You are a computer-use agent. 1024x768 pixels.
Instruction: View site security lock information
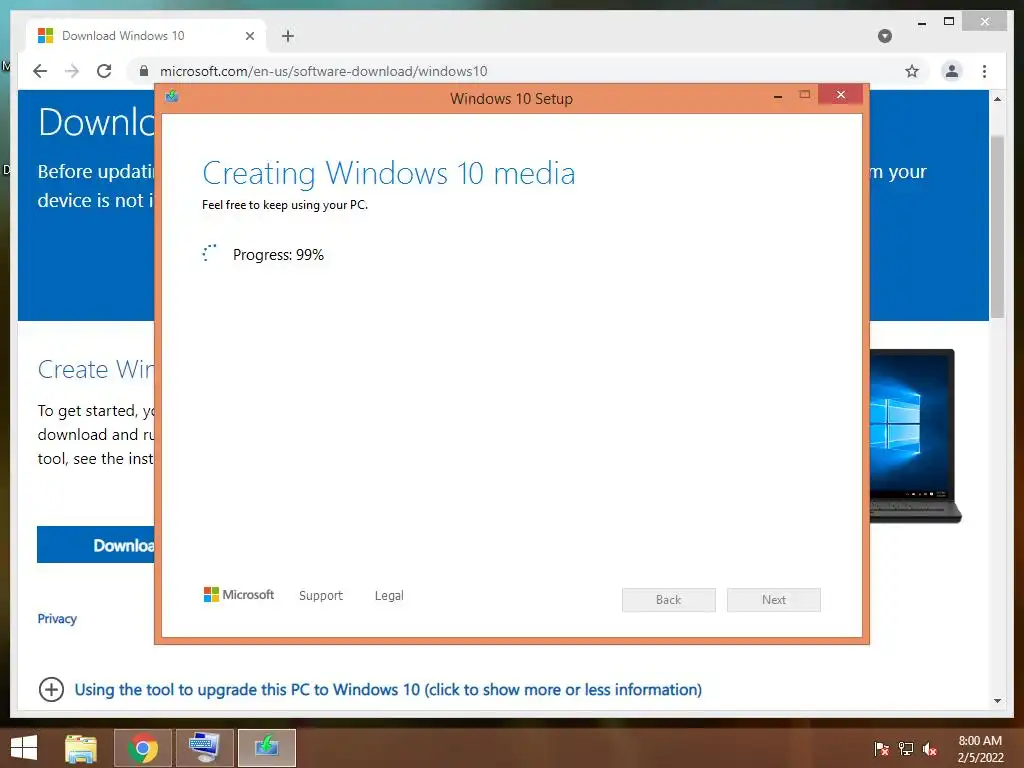144,71
